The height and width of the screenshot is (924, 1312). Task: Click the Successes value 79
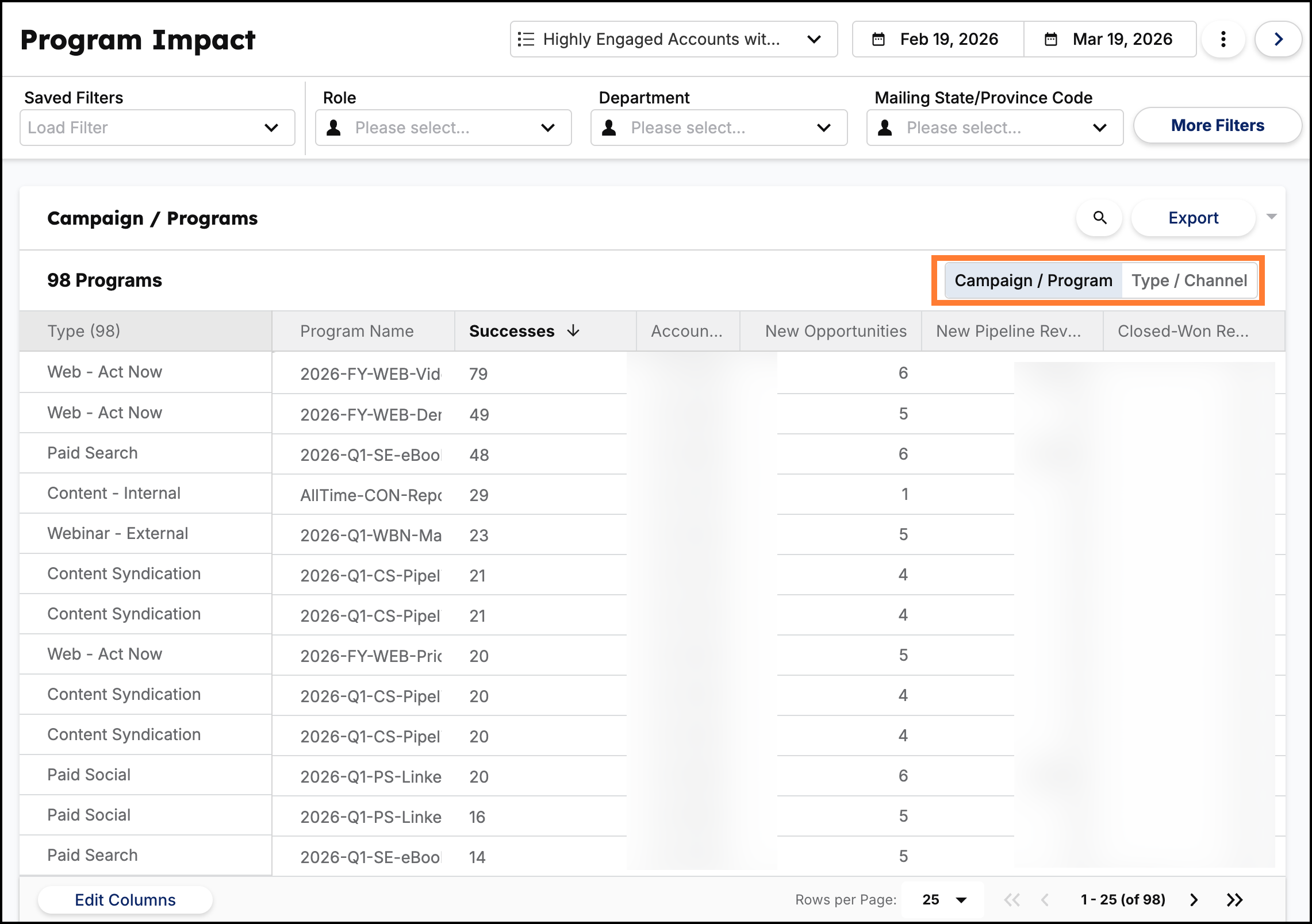coord(478,374)
